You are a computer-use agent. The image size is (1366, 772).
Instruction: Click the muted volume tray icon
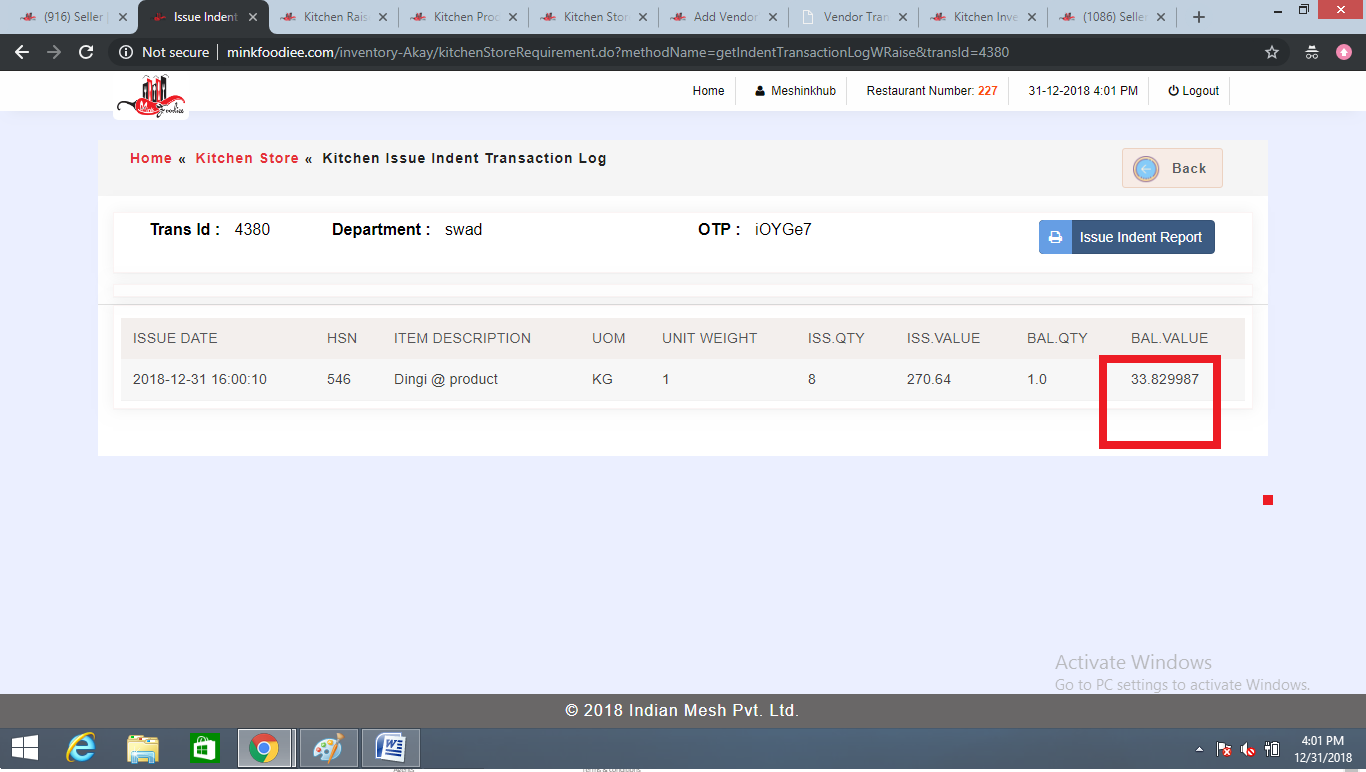tap(1249, 749)
